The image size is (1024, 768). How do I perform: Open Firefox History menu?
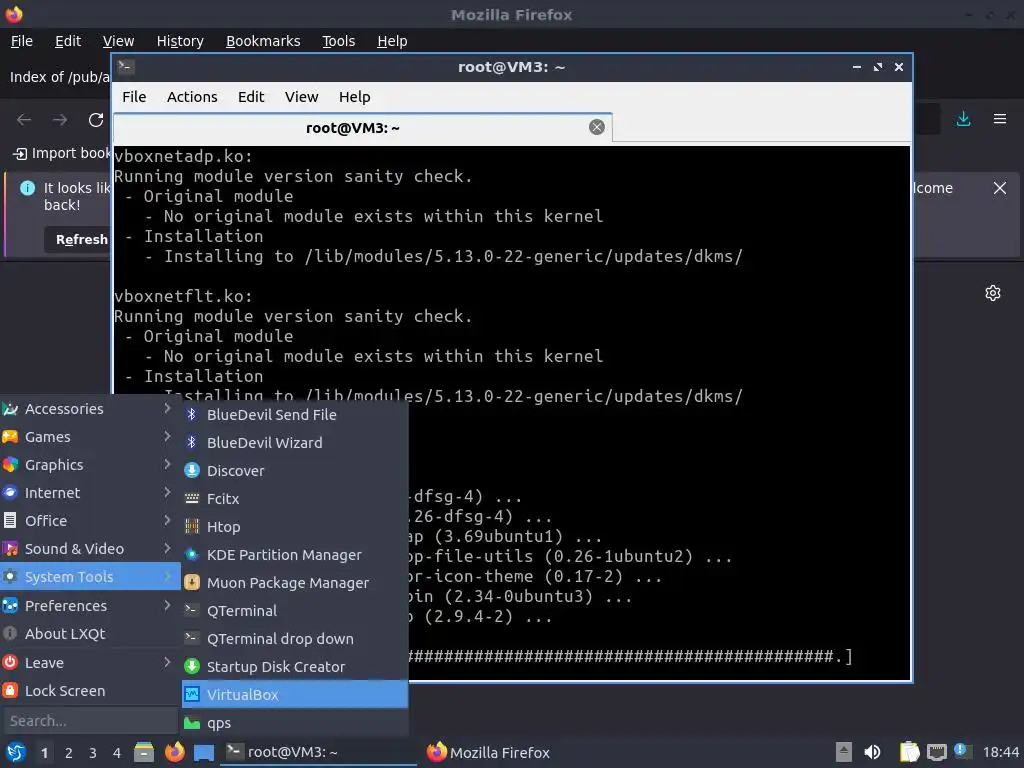[180, 41]
